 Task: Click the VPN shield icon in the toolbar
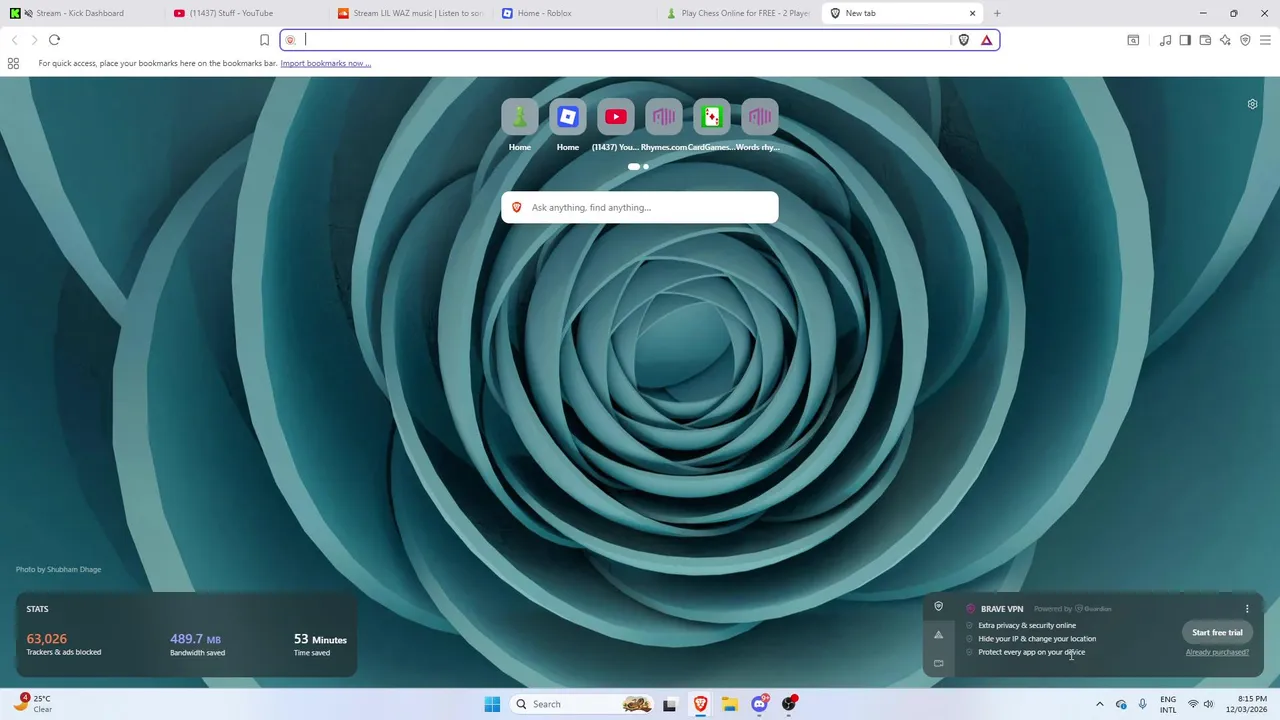(1245, 40)
